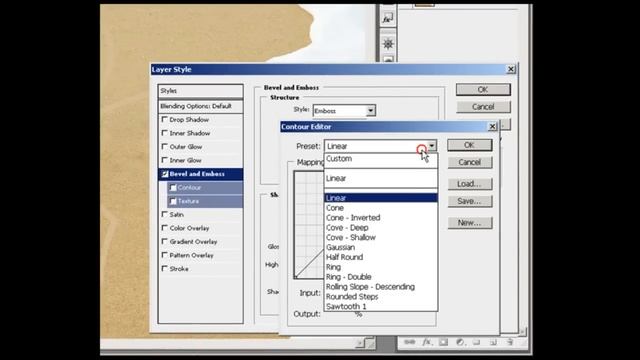
Task: Select the Styles entry in Layer Style list
Action: 200,91
